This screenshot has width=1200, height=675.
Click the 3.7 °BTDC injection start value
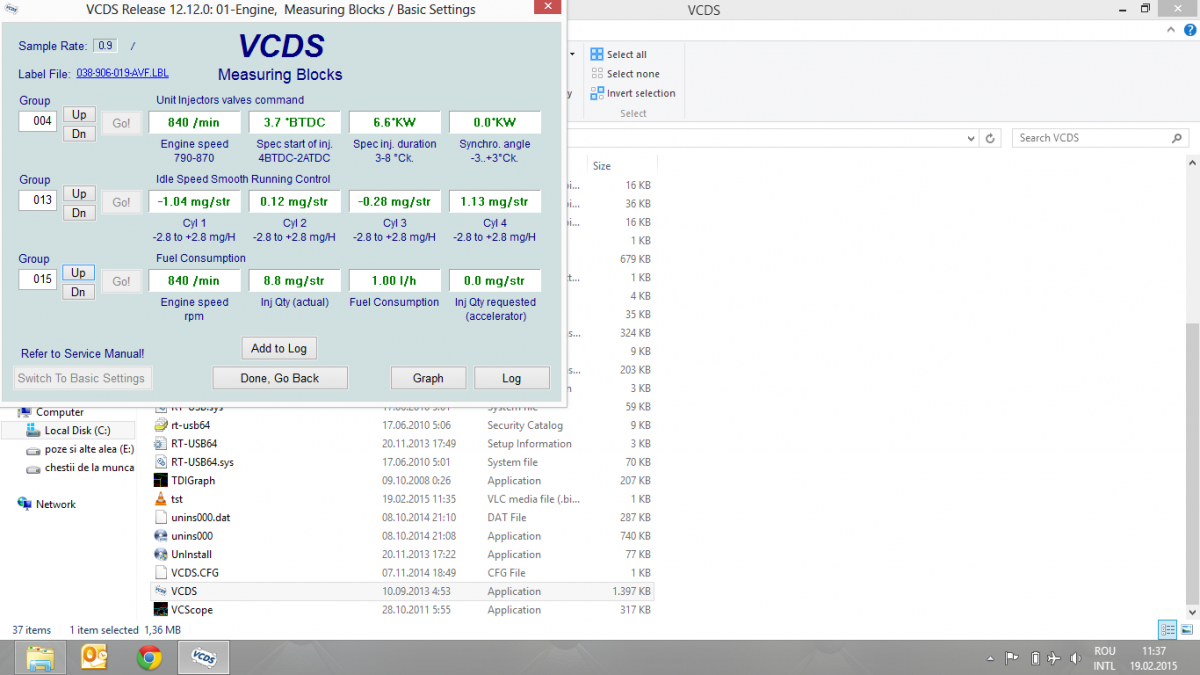[295, 122]
